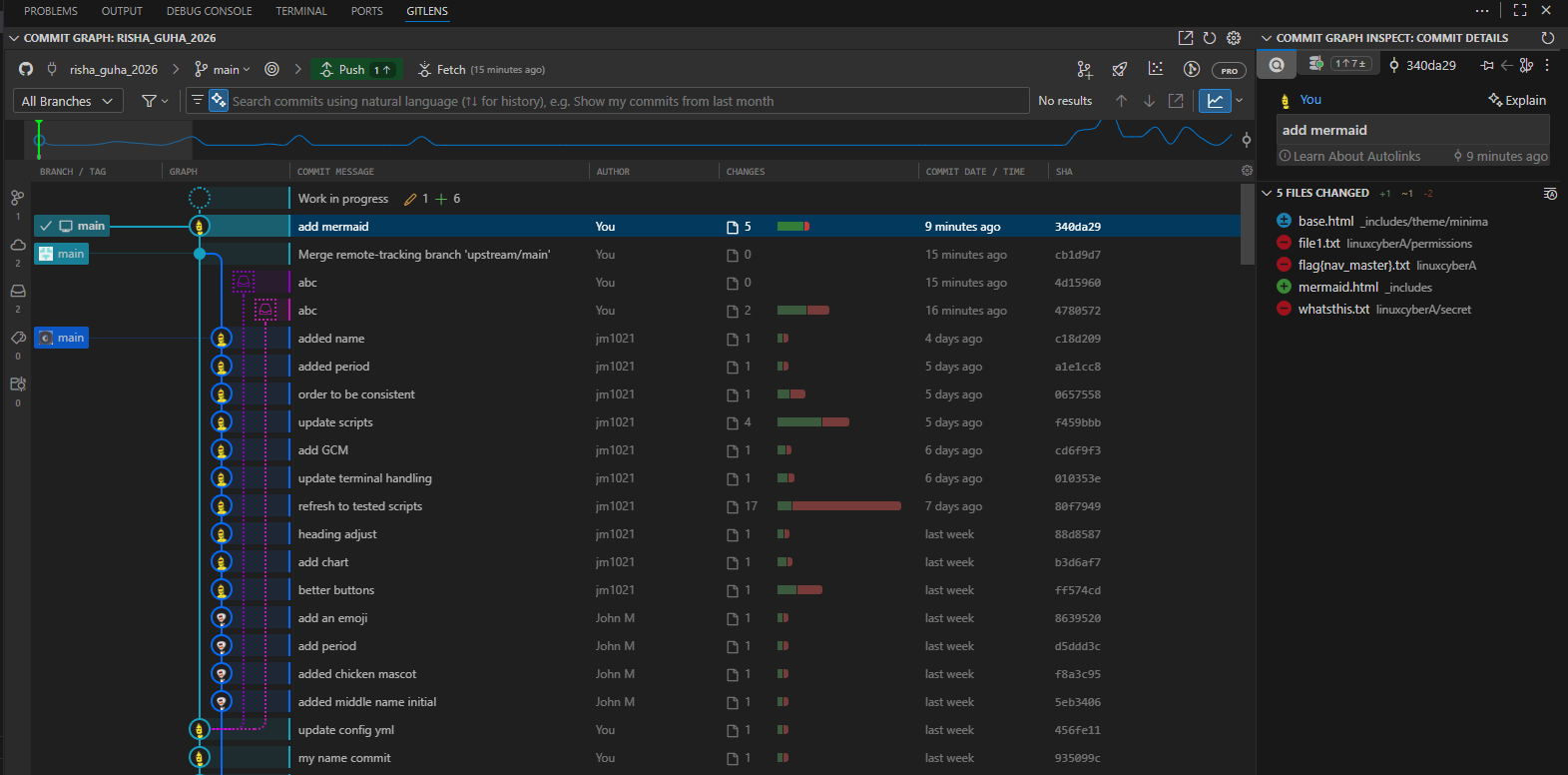This screenshot has width=1568, height=775.
Task: Click the create branch icon in toolbar
Action: click(x=1085, y=70)
